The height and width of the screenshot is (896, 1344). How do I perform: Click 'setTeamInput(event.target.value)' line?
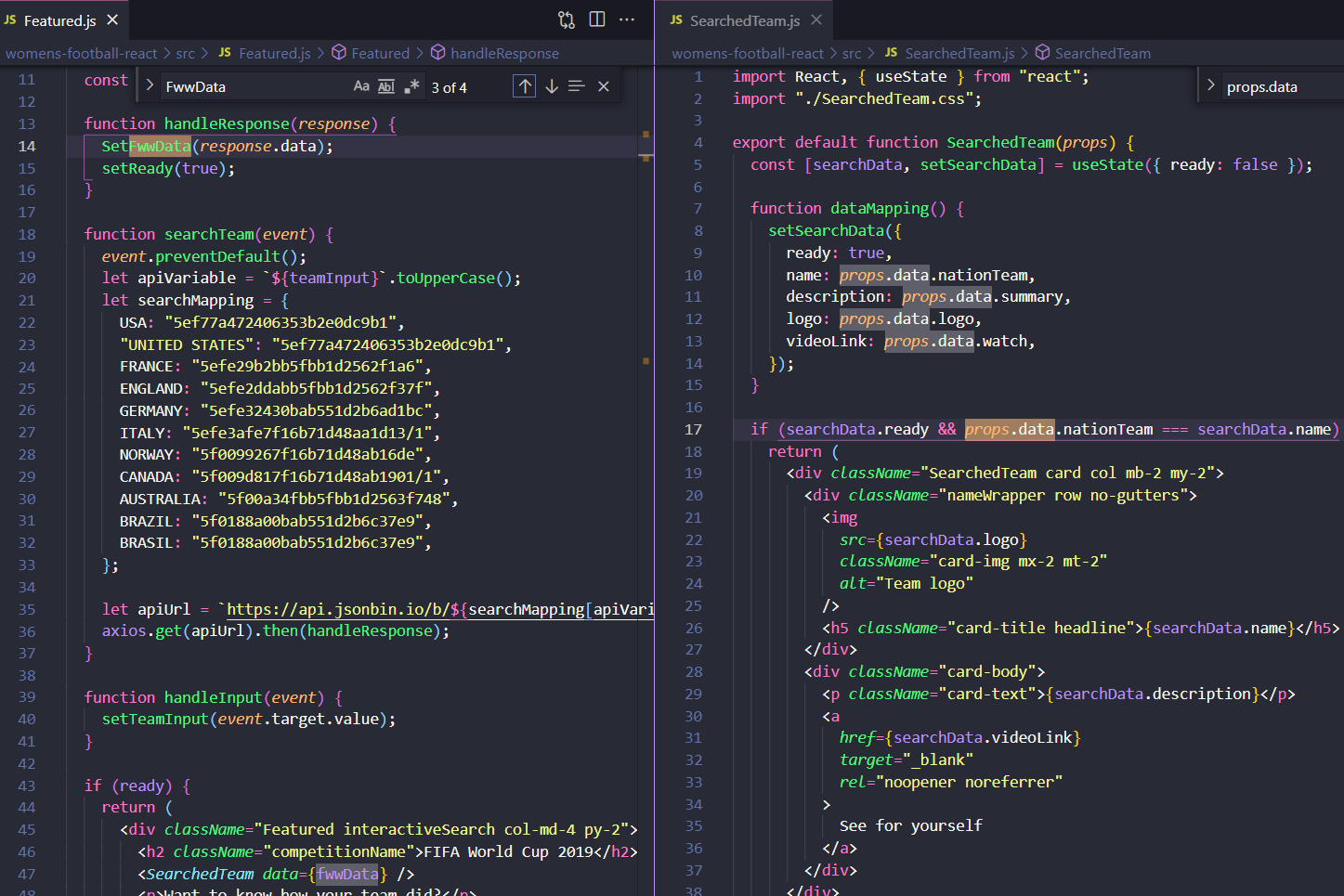click(x=249, y=719)
